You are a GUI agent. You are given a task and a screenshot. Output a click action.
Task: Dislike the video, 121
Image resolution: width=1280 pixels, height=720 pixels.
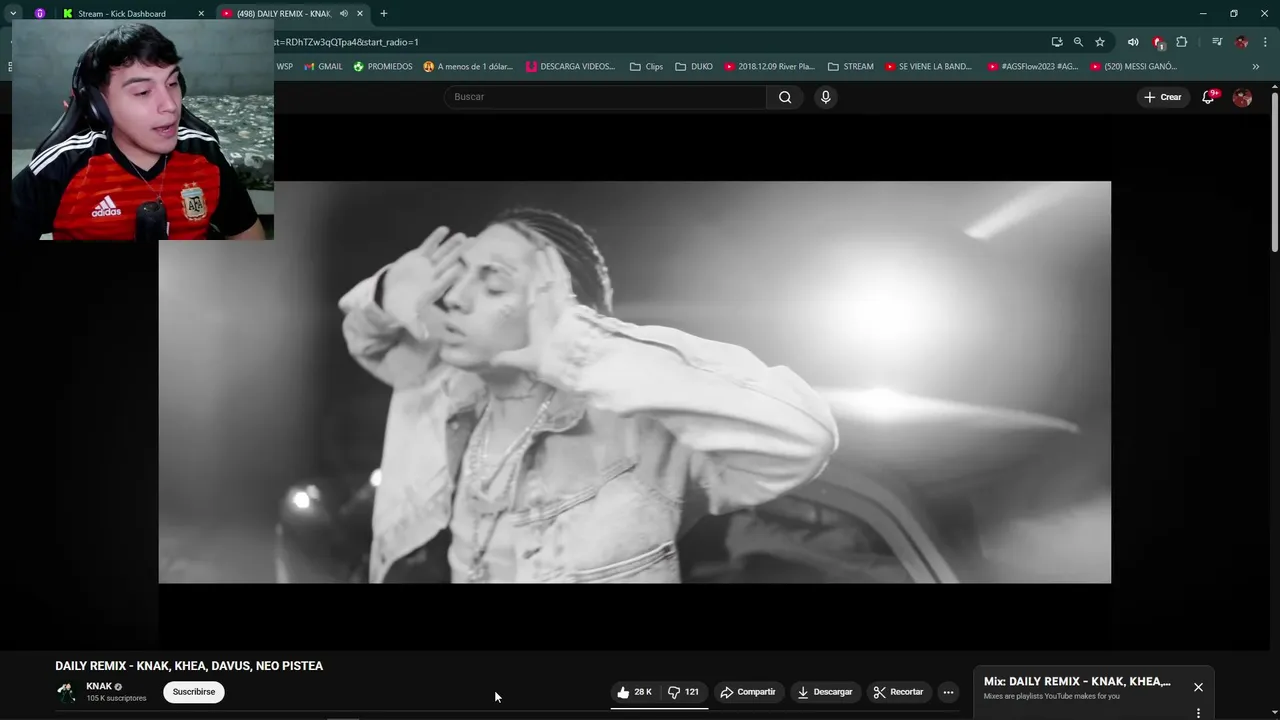click(684, 692)
